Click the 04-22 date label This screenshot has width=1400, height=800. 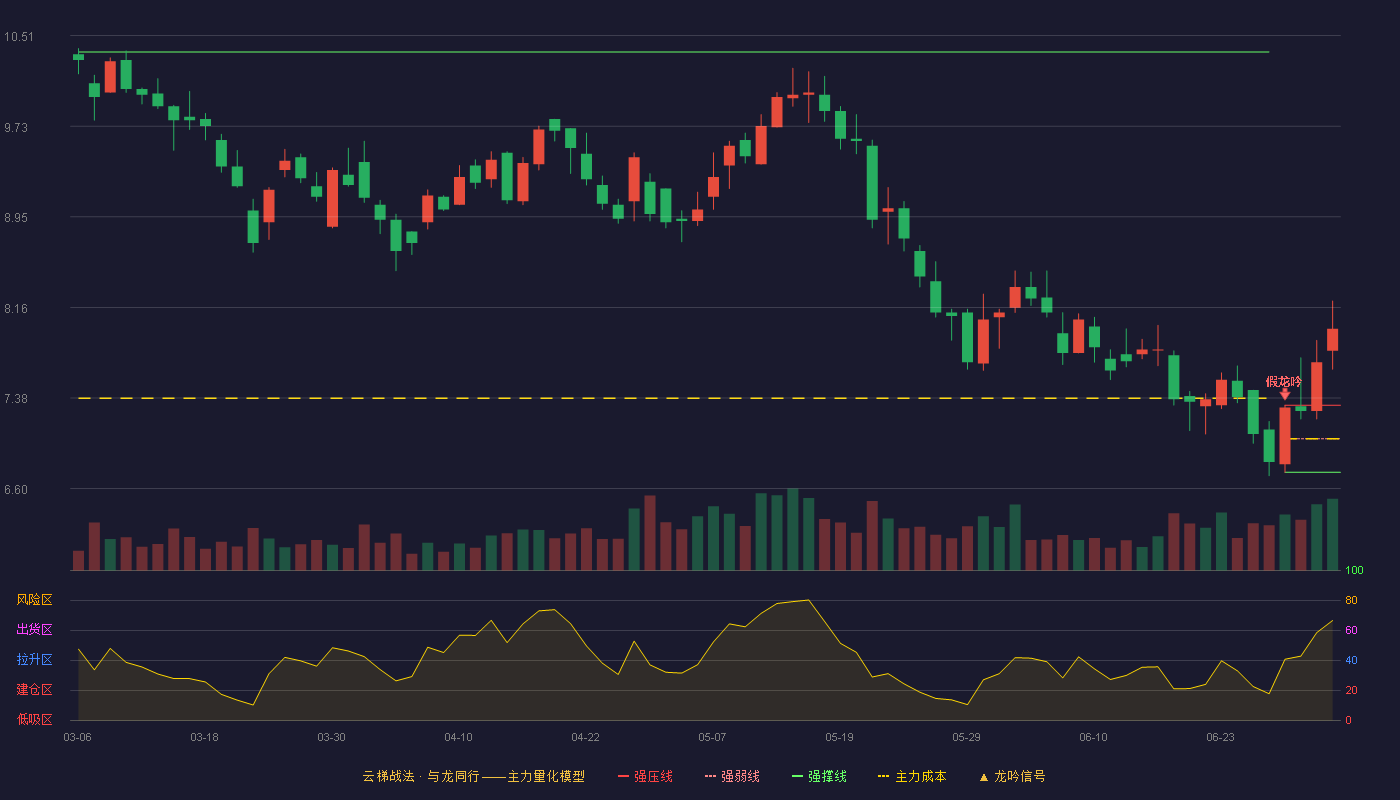click(585, 737)
